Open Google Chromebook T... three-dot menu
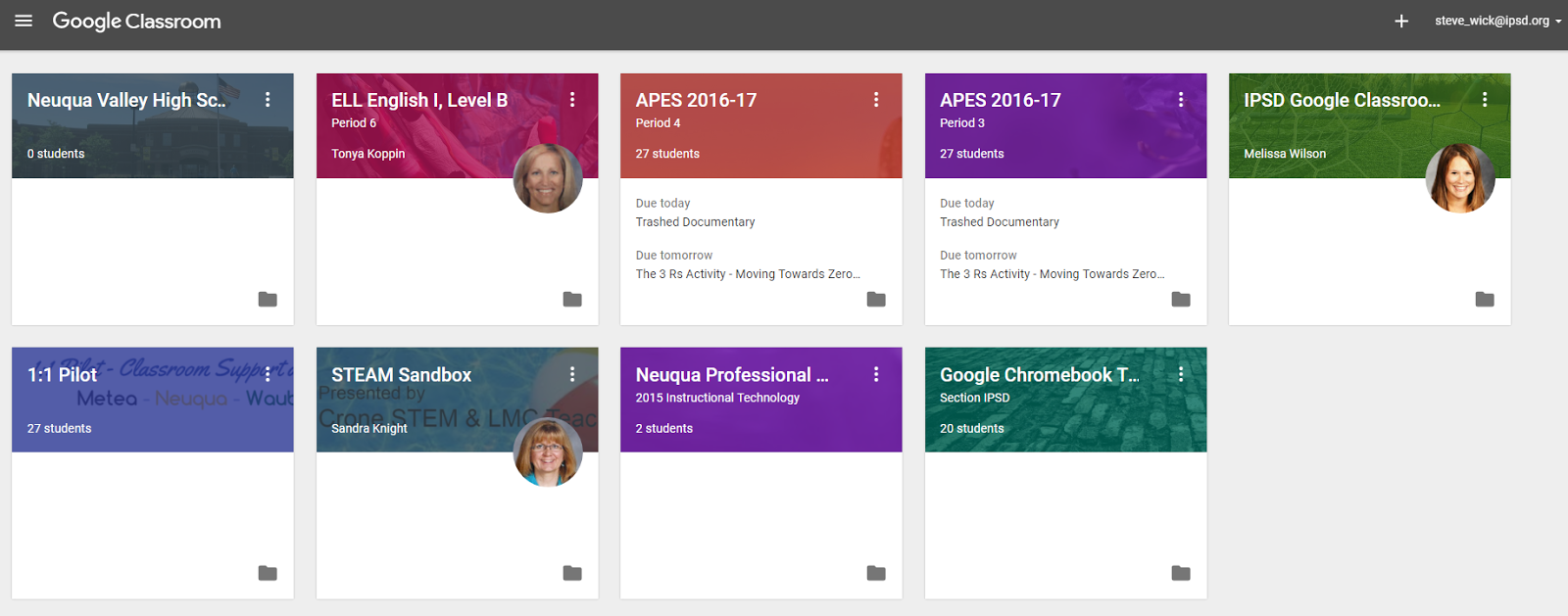Viewport: 1568px width, 616px height. [1181, 374]
